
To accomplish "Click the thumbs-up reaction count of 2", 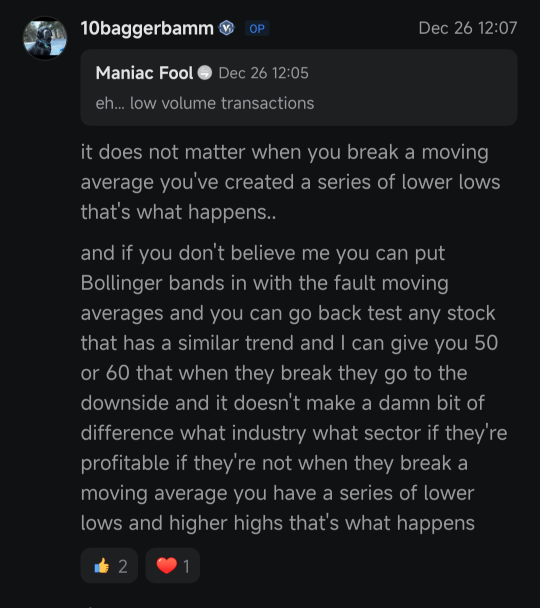I will (123, 567).
